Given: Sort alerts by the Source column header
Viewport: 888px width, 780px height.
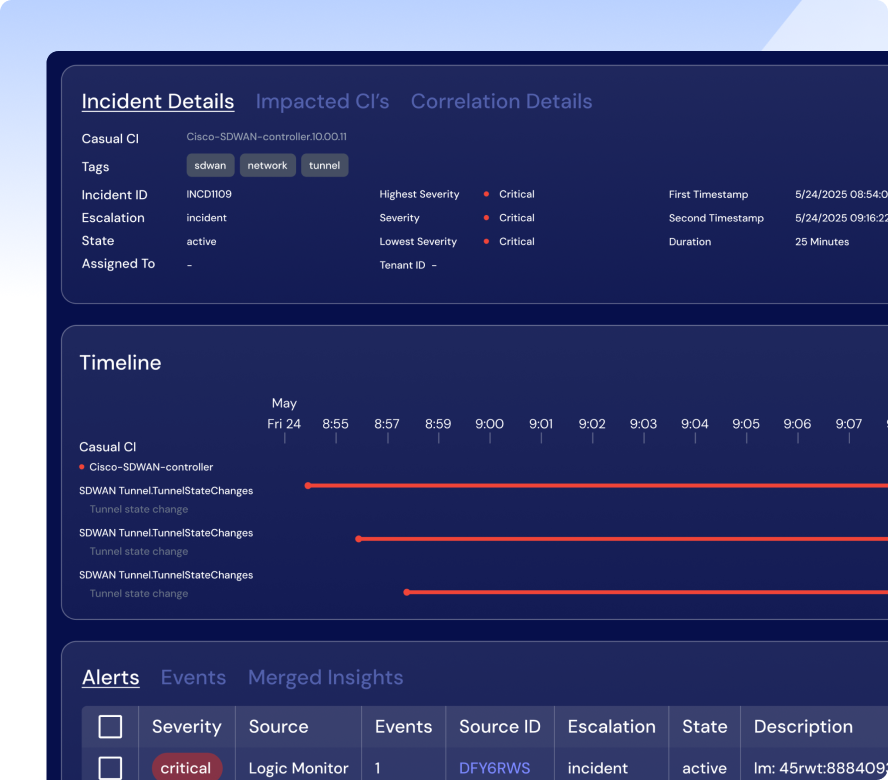Looking at the screenshot, I should pos(279,726).
